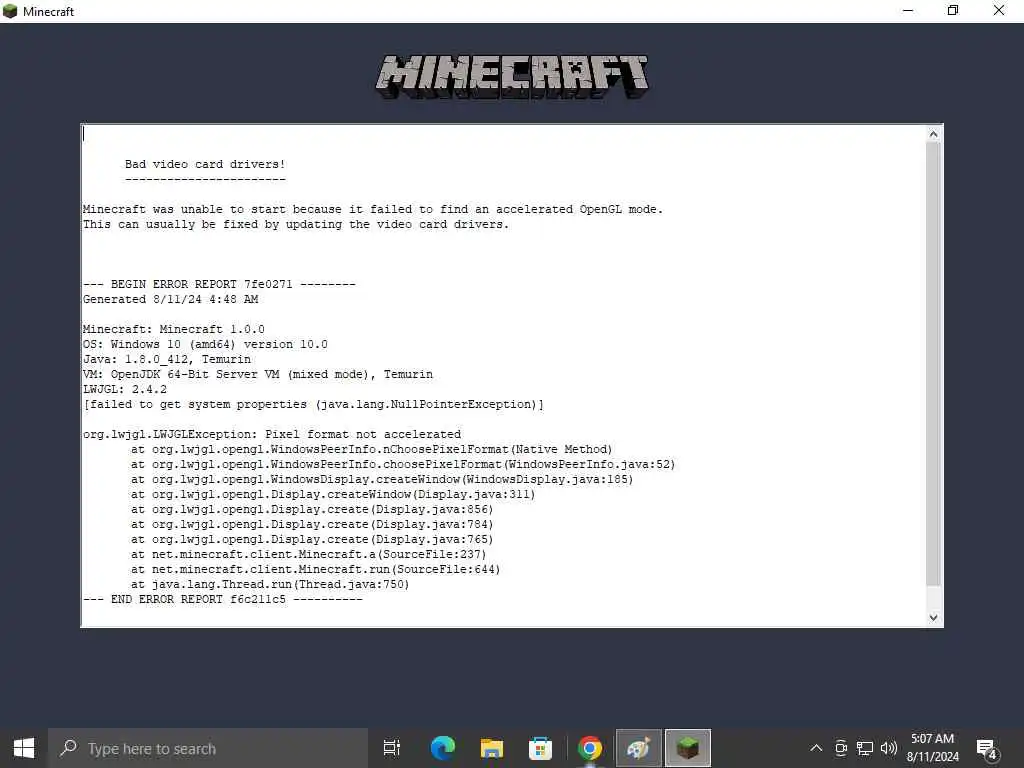1024x768 pixels.
Task: Click the 'LWJGL: 2.4.2' line
Action: coord(125,390)
